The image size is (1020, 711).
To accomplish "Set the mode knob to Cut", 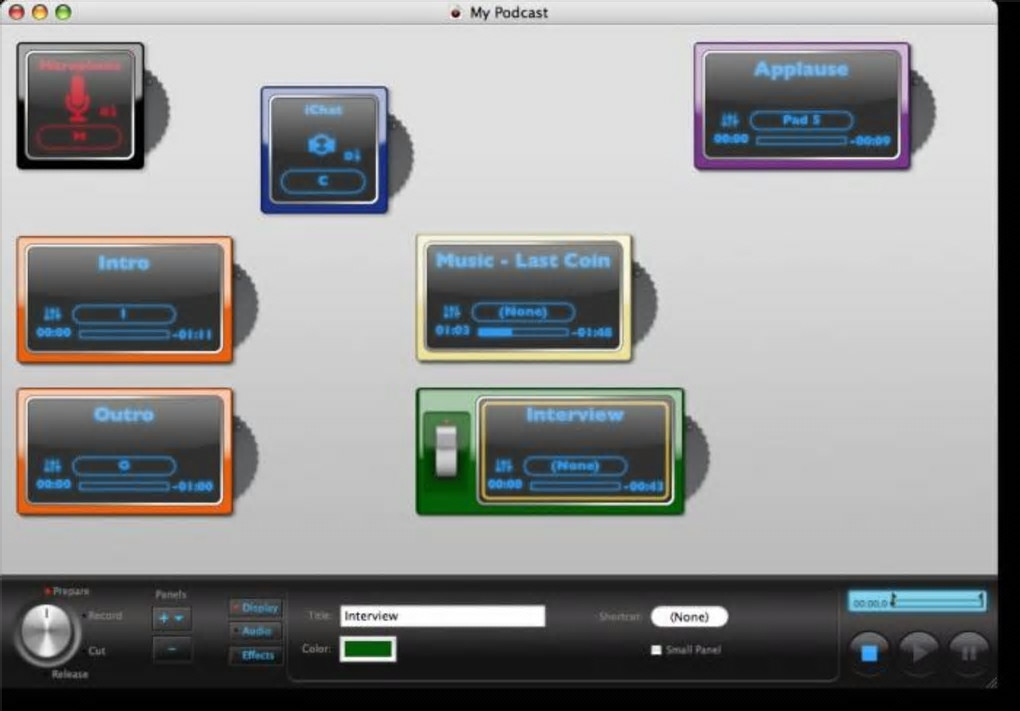I will pyautogui.click(x=96, y=651).
